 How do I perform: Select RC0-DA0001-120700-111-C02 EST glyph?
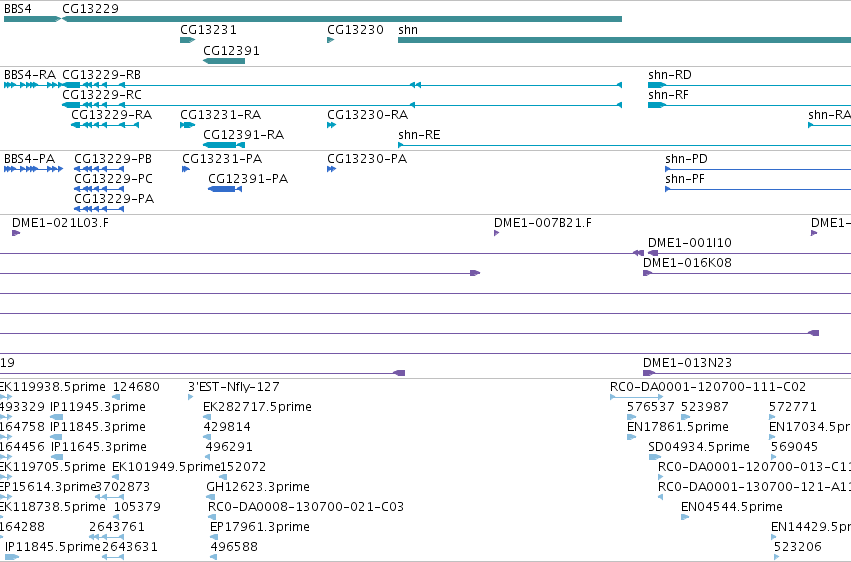636,397
